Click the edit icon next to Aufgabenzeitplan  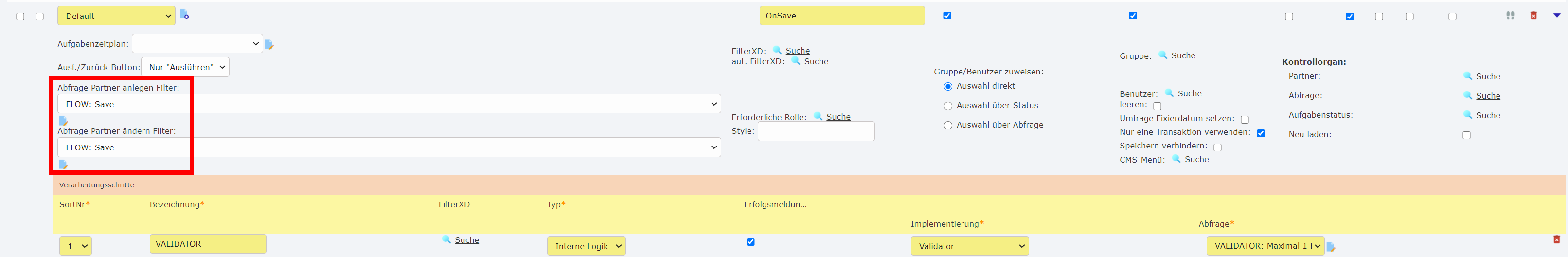(269, 44)
